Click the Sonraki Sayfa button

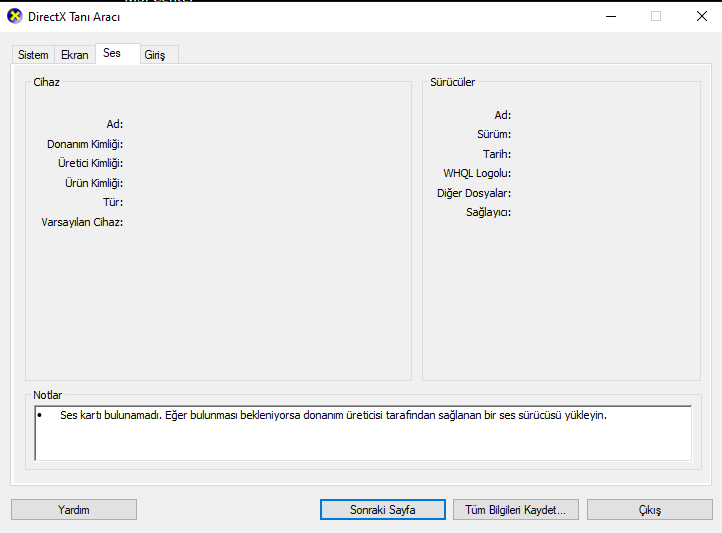pyautogui.click(x=383, y=510)
